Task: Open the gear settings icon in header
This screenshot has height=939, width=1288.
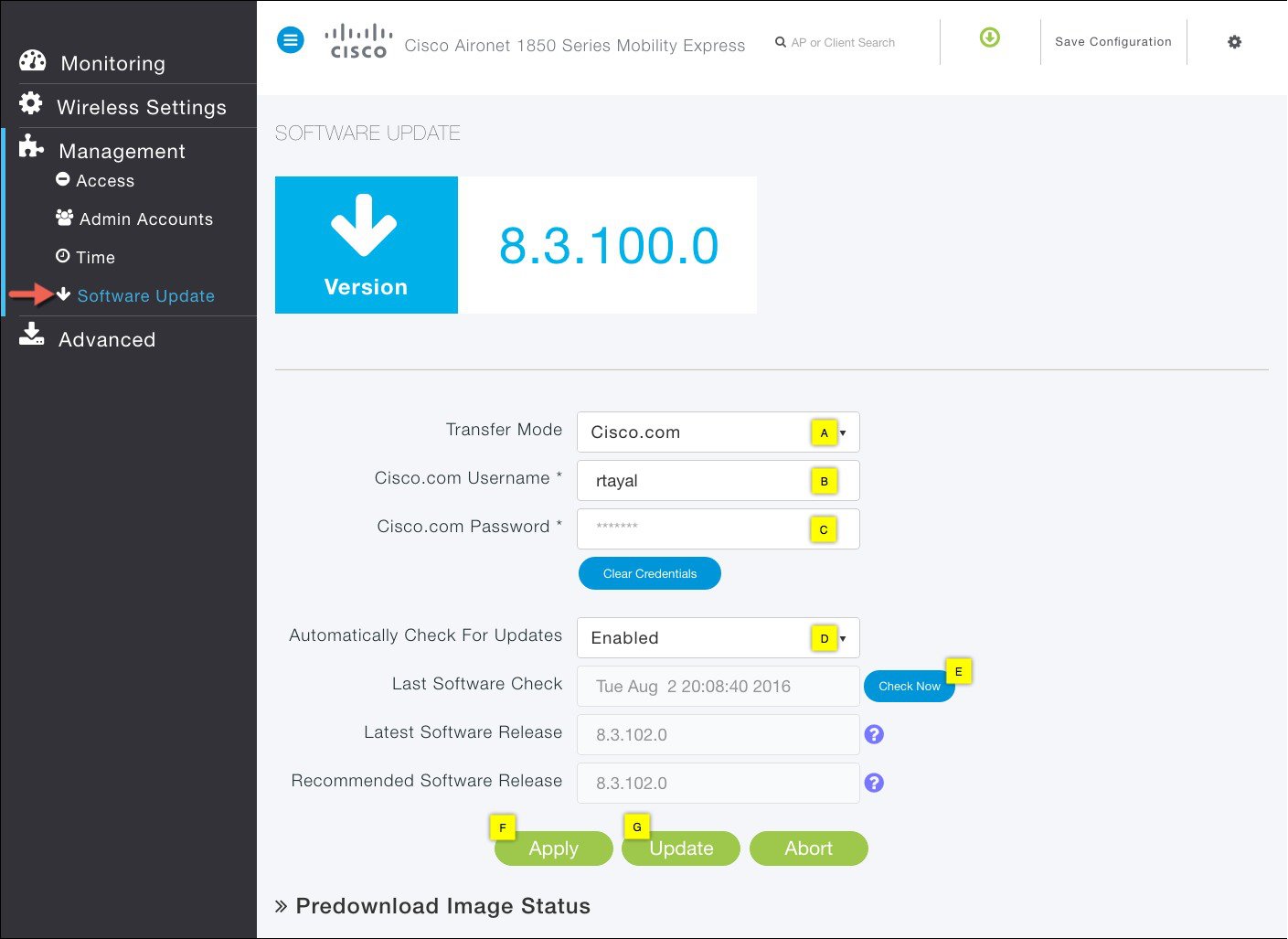Action: [x=1234, y=42]
